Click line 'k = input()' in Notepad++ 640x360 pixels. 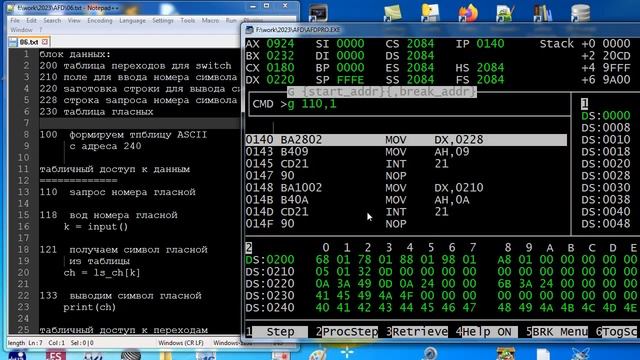point(96,227)
